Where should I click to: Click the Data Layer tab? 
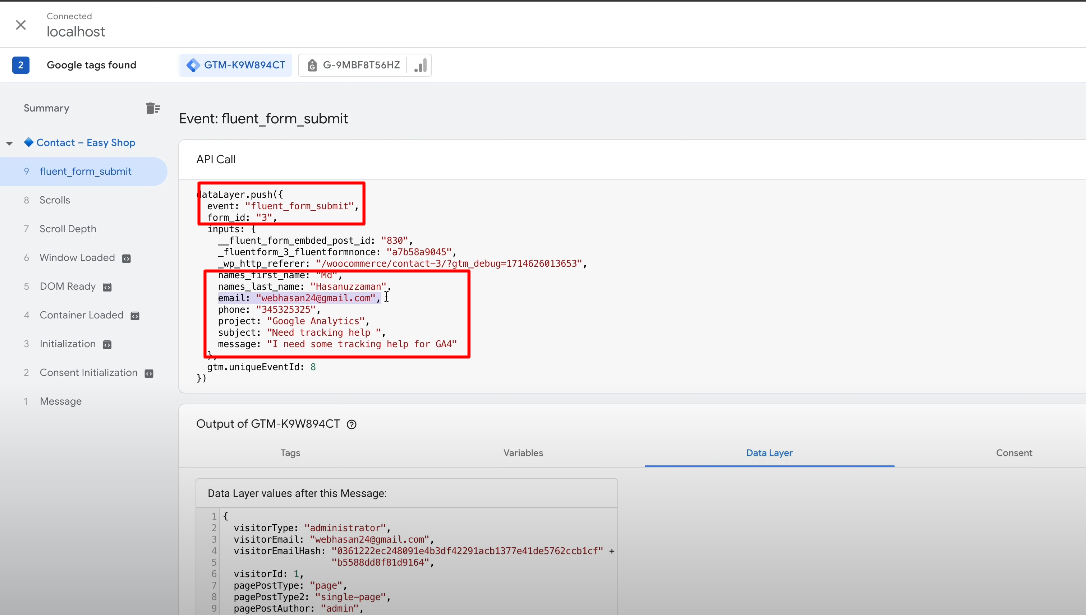[x=769, y=452]
